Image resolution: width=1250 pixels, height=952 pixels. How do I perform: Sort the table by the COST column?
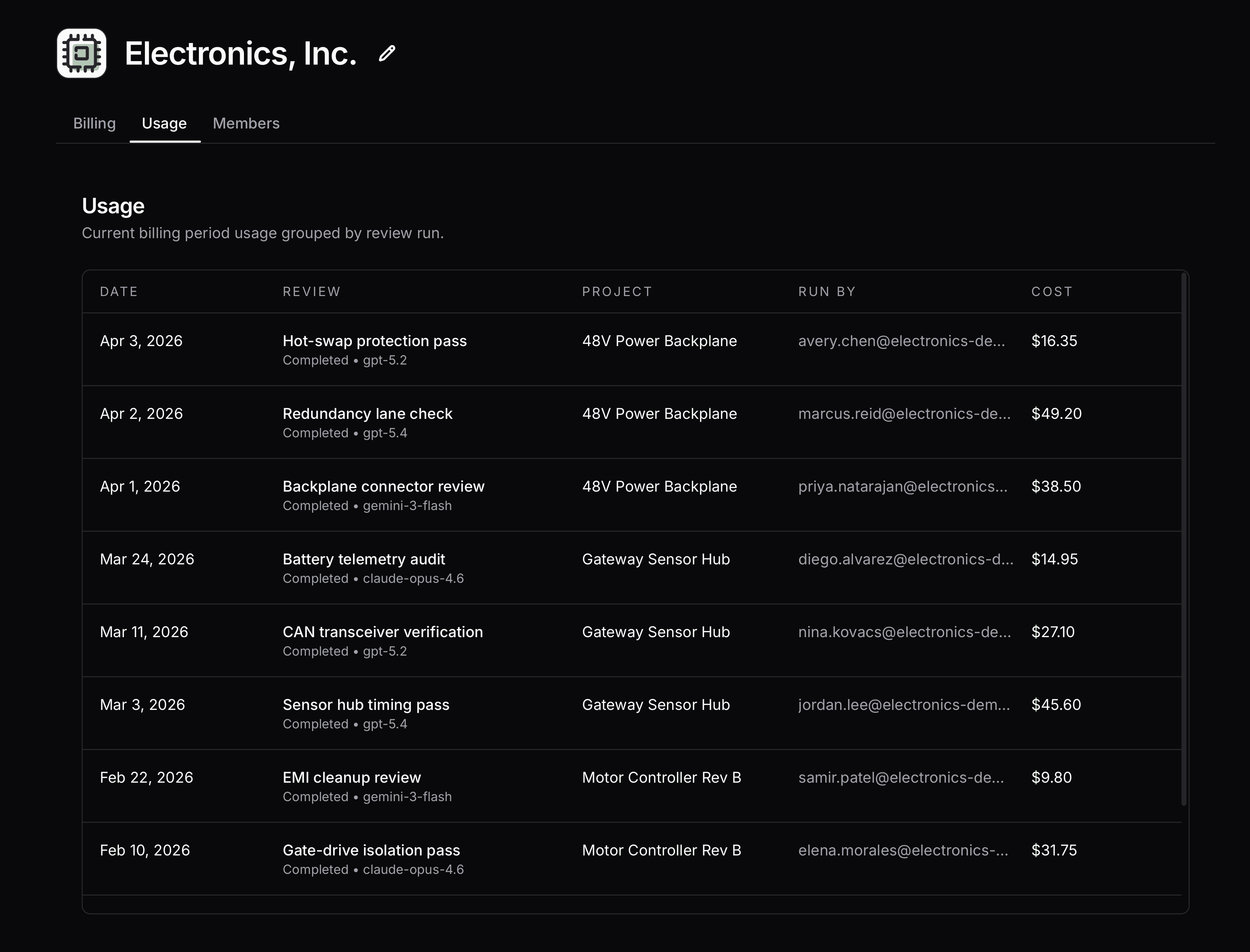pos(1051,291)
